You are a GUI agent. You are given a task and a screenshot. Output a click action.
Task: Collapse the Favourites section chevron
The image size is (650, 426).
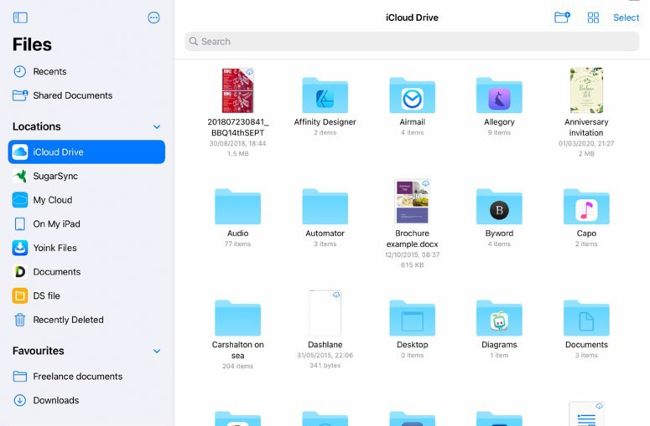[x=156, y=351]
